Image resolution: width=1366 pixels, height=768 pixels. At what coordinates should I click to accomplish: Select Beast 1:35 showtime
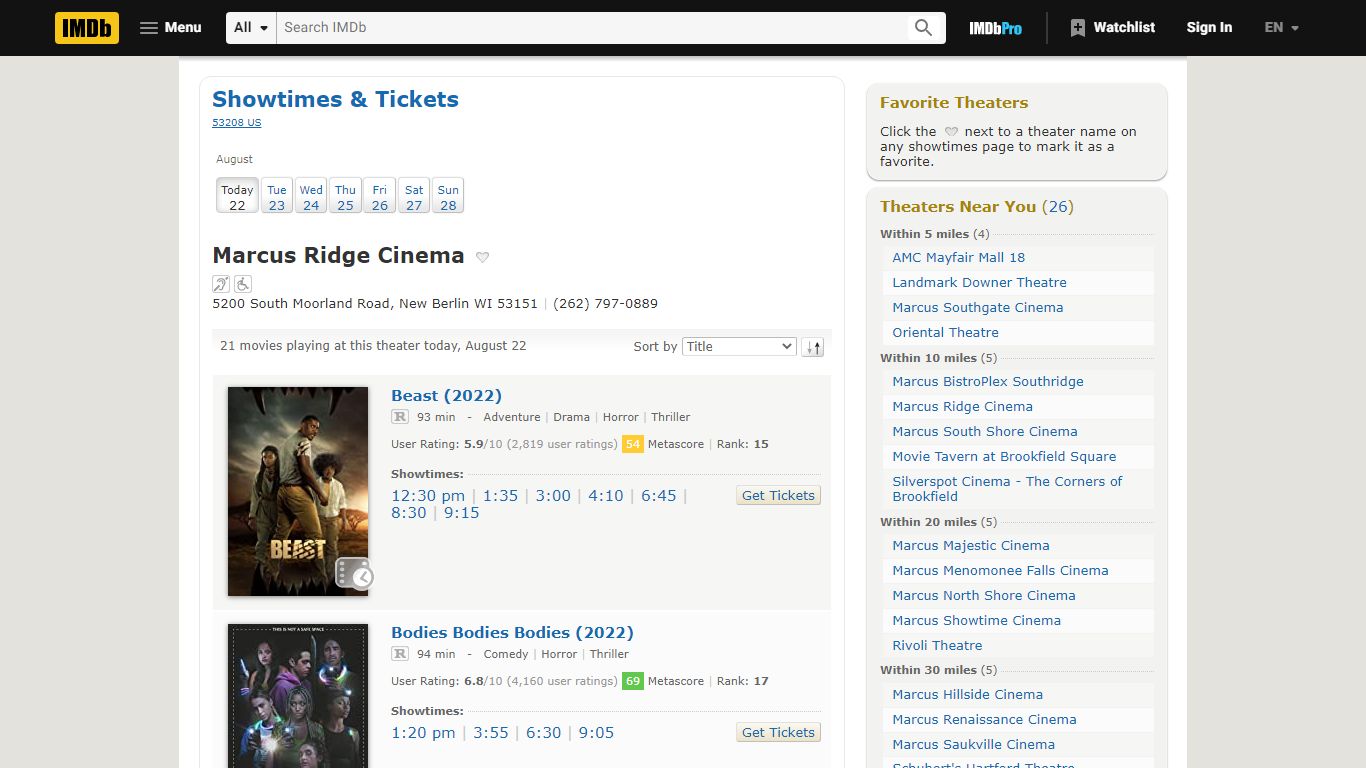tap(500, 495)
